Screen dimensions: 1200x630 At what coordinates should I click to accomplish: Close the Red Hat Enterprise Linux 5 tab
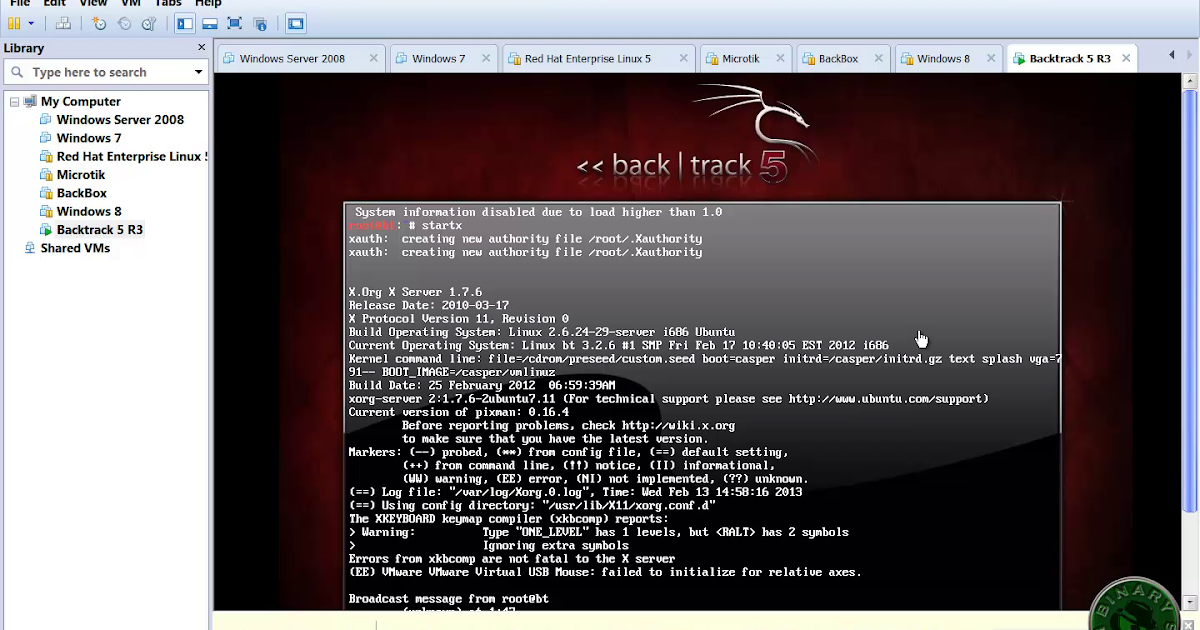pyautogui.click(x=683, y=59)
